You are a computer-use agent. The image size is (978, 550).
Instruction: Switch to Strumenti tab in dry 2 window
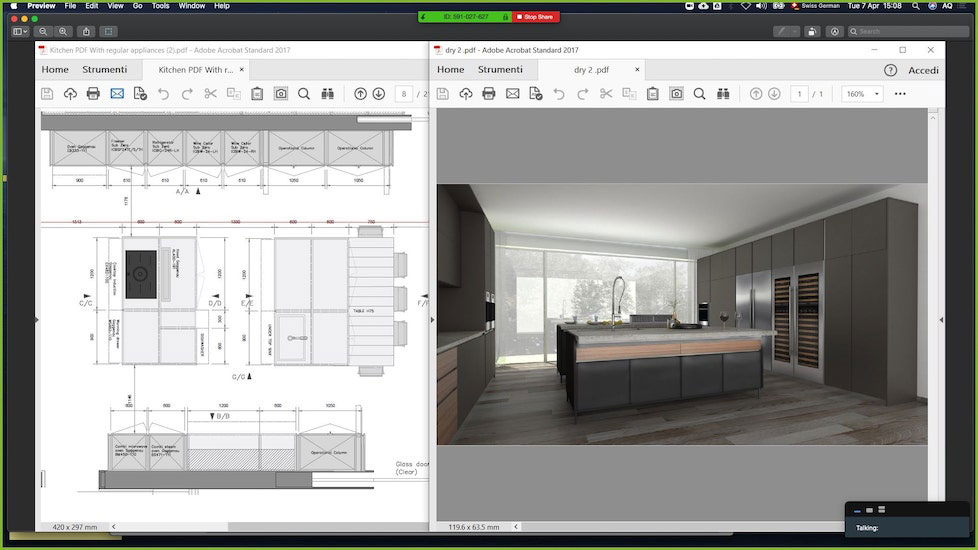click(x=500, y=70)
